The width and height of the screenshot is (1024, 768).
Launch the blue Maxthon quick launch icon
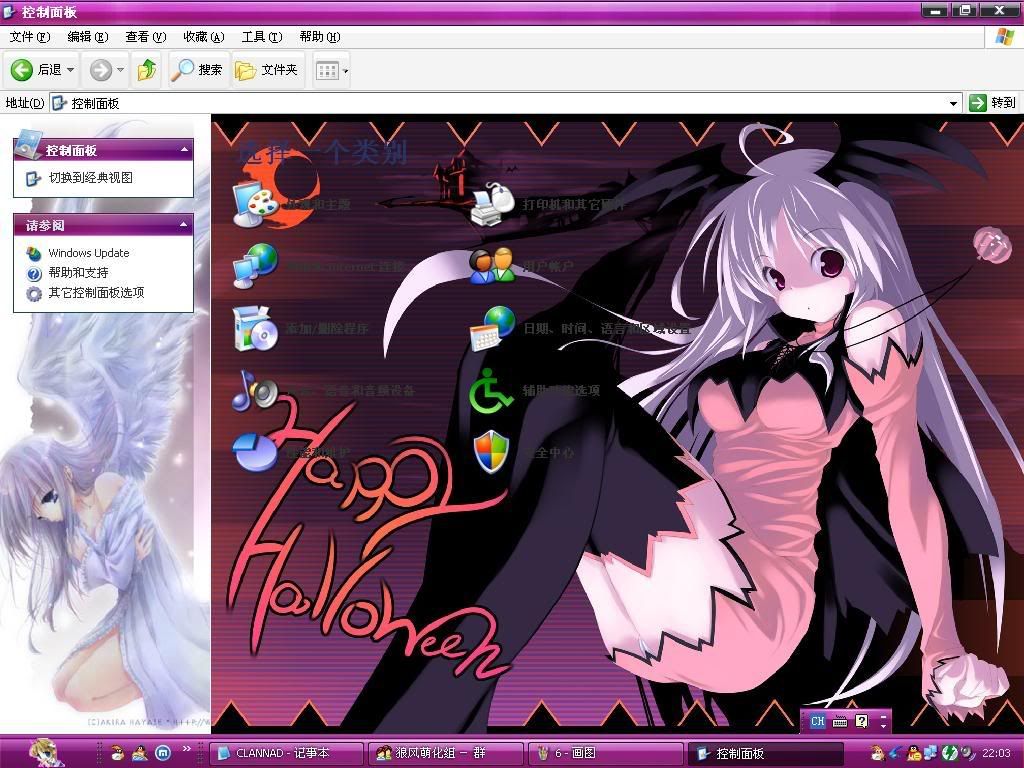click(163, 753)
